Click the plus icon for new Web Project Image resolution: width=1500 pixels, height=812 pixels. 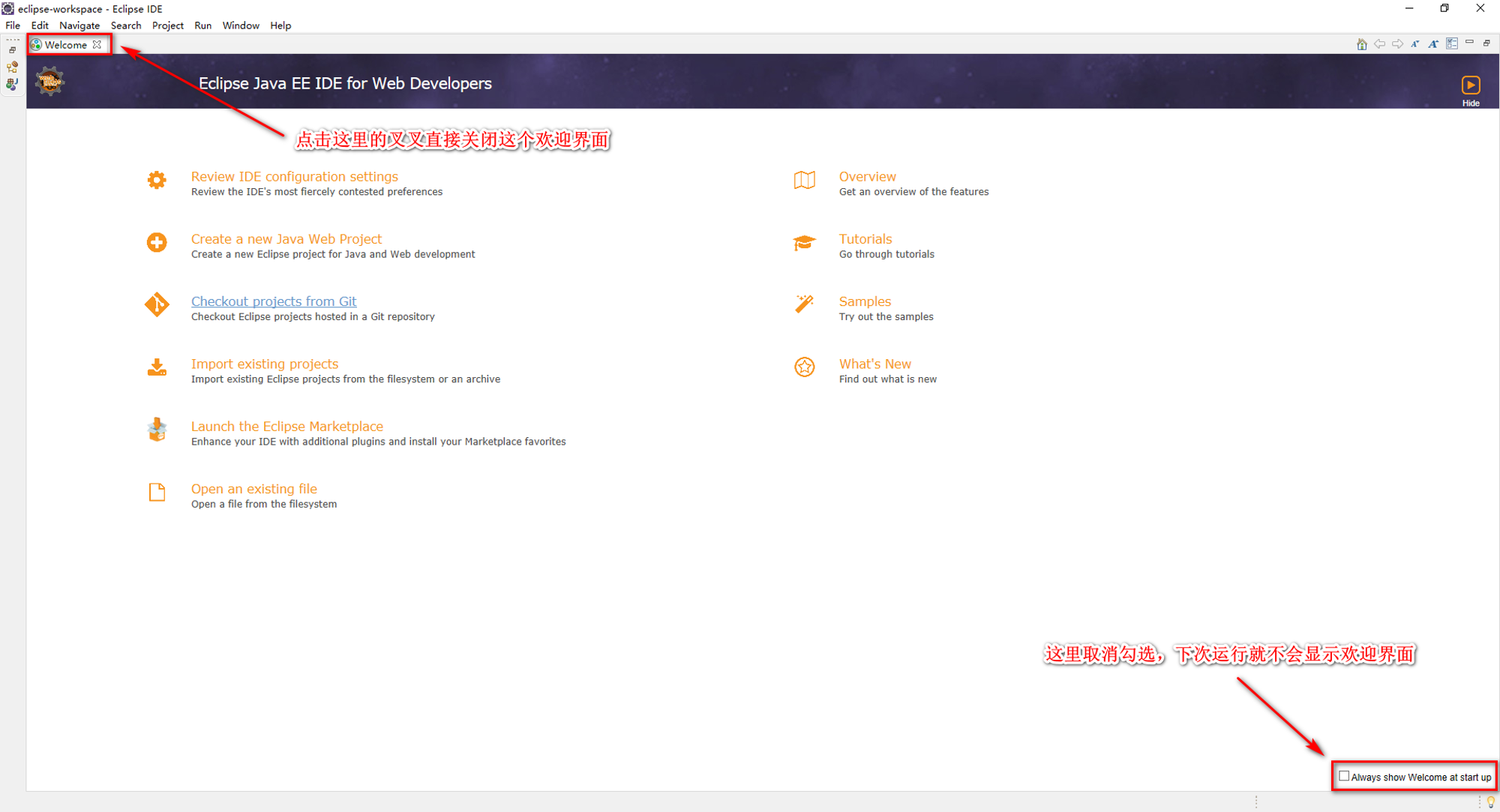[x=157, y=242]
